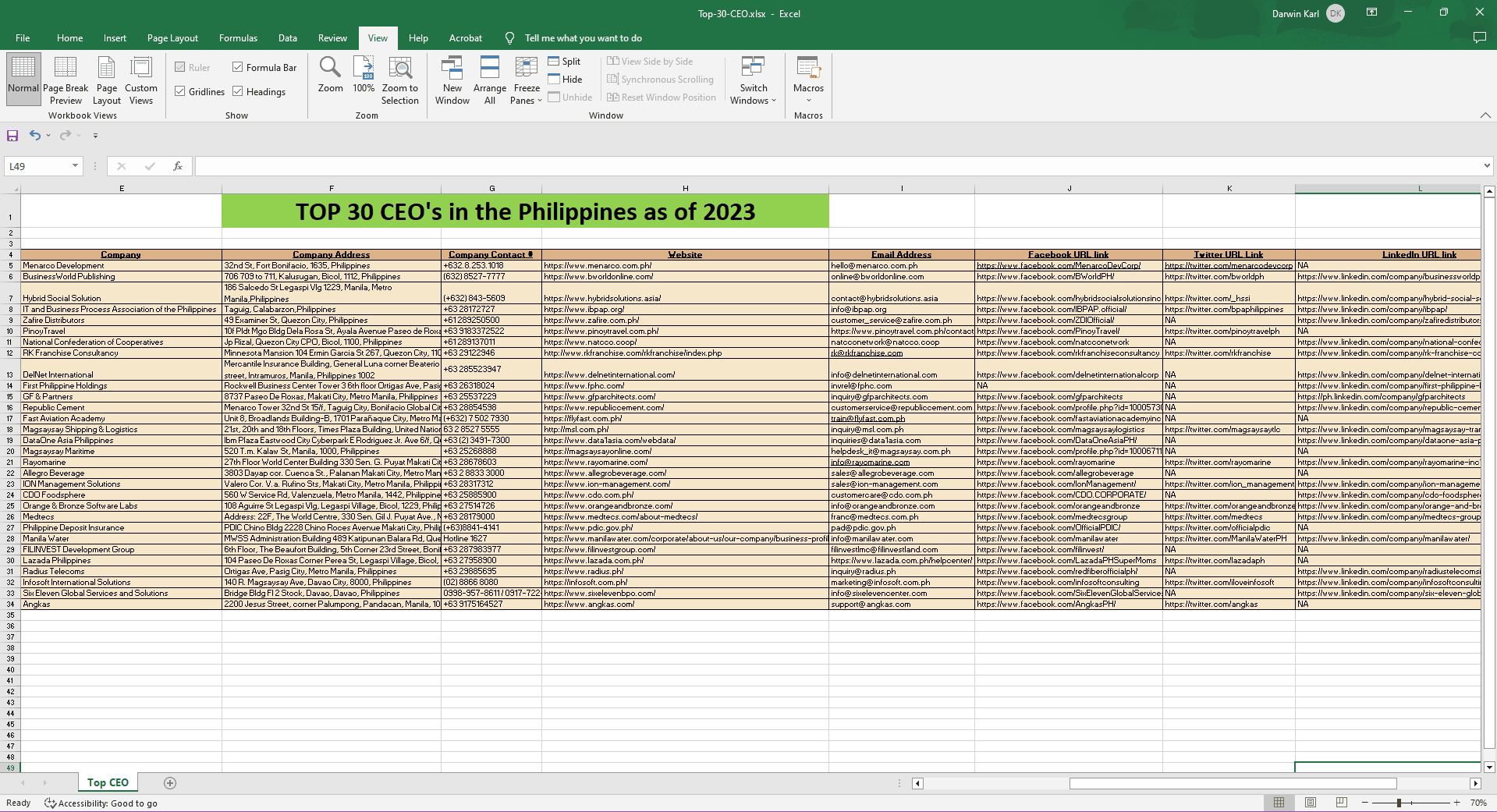Switch to Normal workbook view
This screenshot has width=1497, height=812.
point(23,79)
